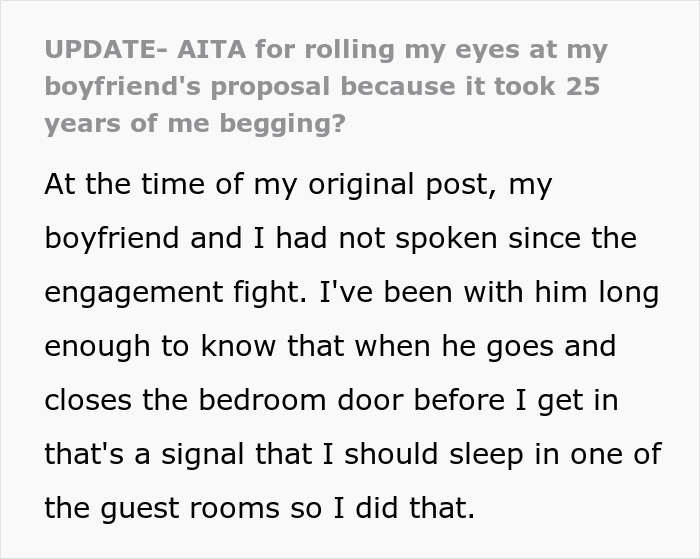Click the post body paragraph's first line
Viewport: 700px width, 559px height.
[298, 186]
